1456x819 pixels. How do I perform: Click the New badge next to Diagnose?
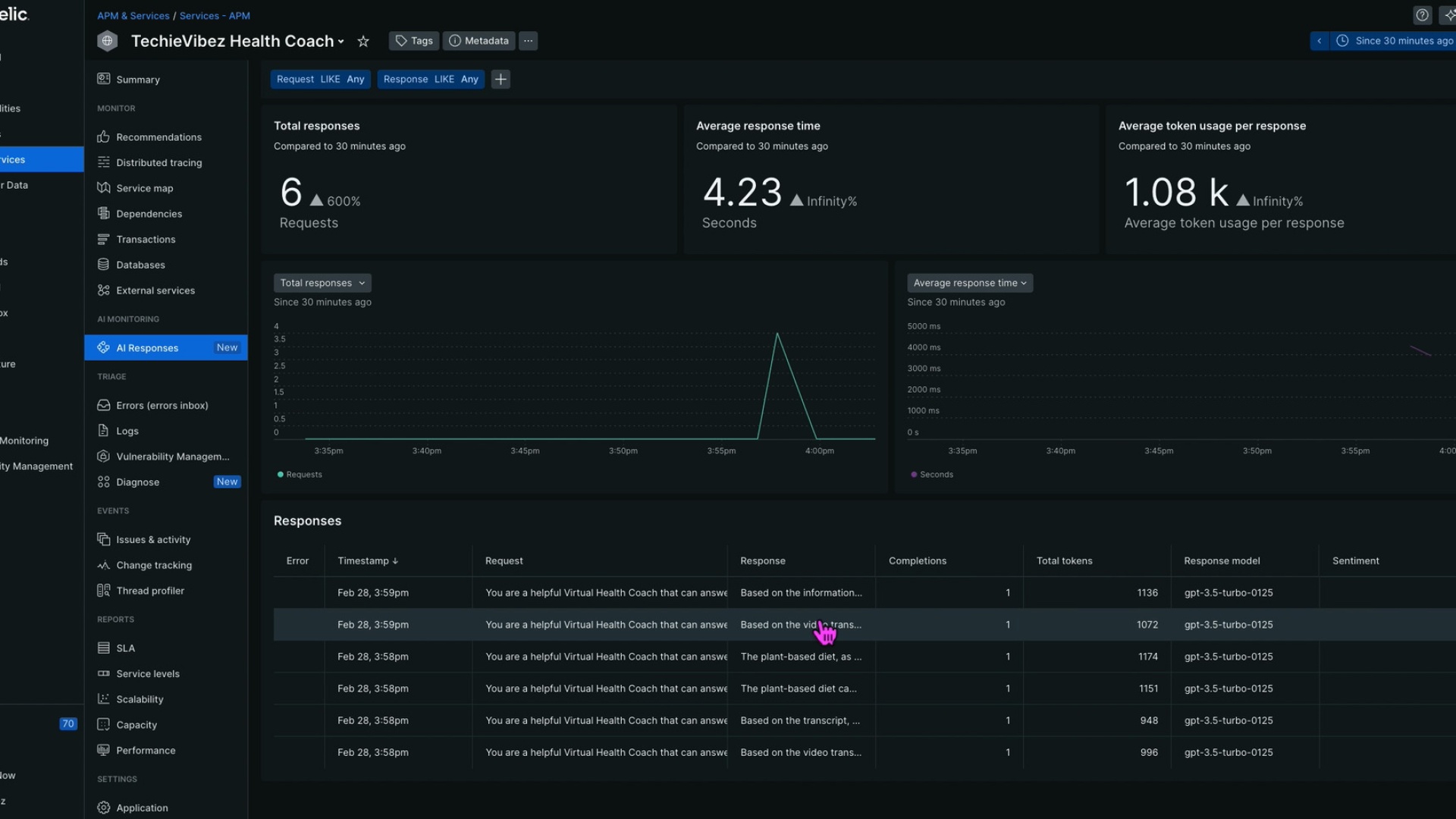point(227,482)
